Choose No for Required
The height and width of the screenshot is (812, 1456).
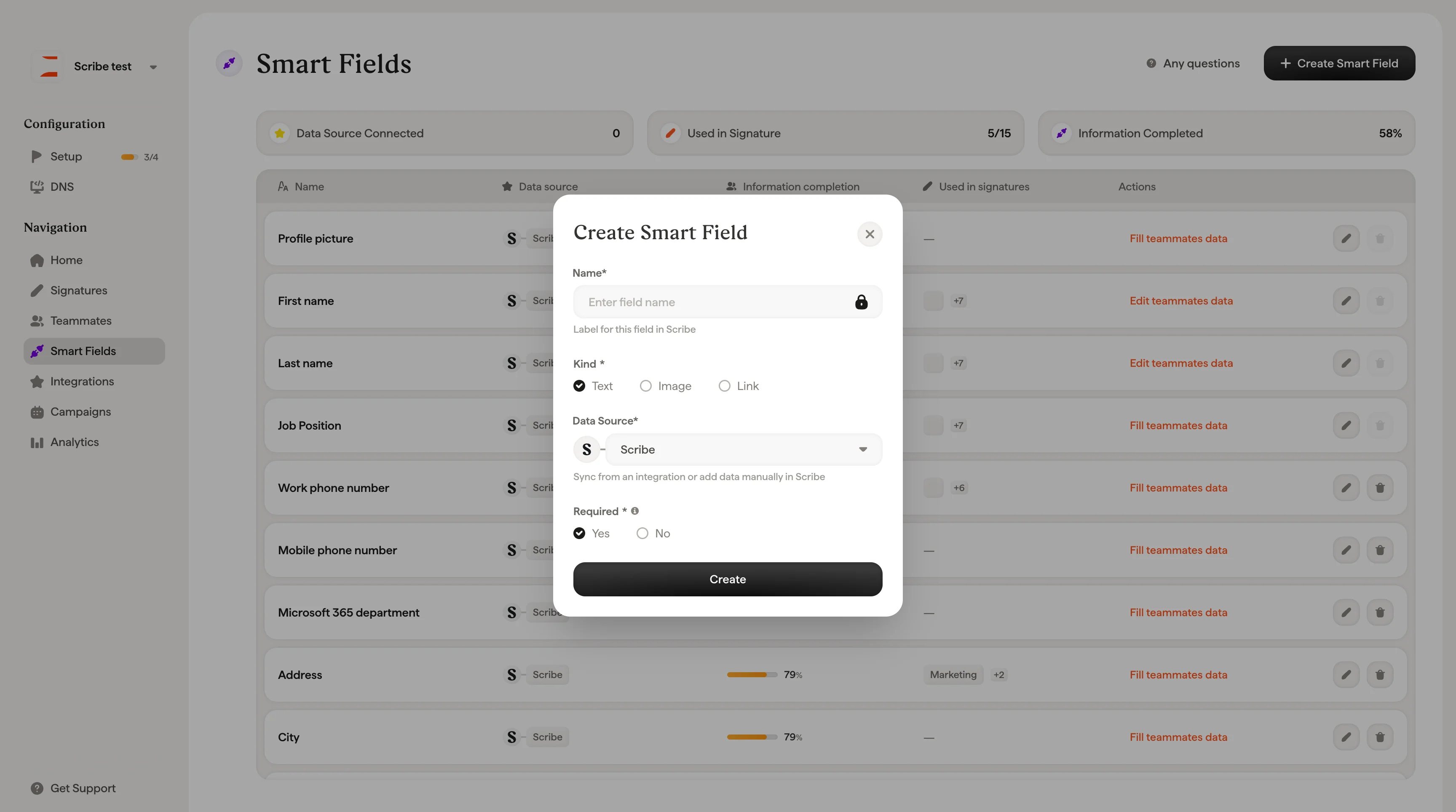coord(642,534)
